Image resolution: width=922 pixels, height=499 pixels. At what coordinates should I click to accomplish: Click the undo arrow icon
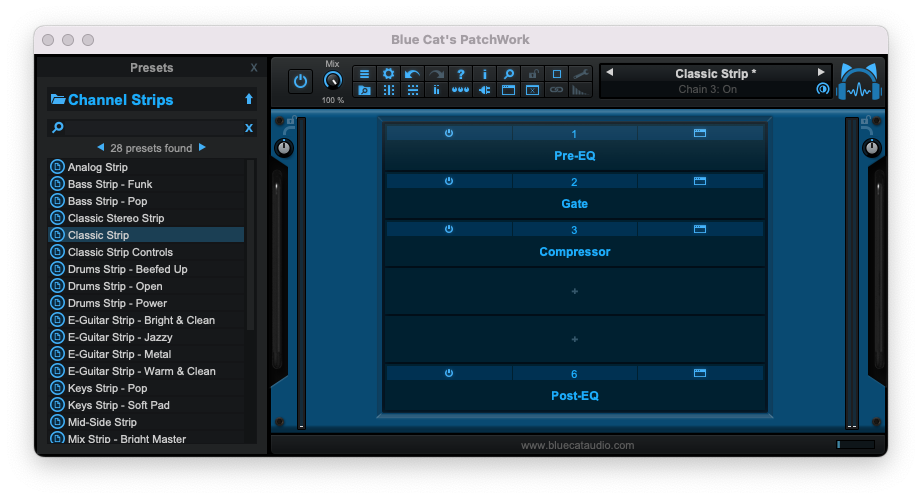click(412, 74)
